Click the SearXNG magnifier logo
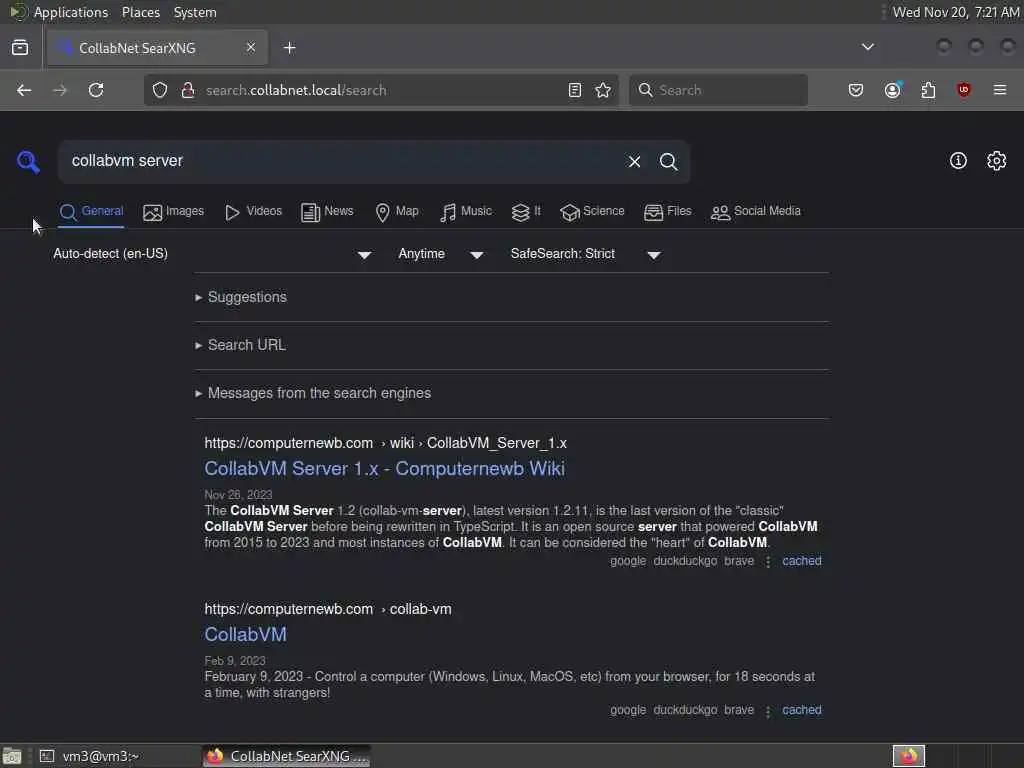This screenshot has width=1024, height=768. click(x=28, y=161)
